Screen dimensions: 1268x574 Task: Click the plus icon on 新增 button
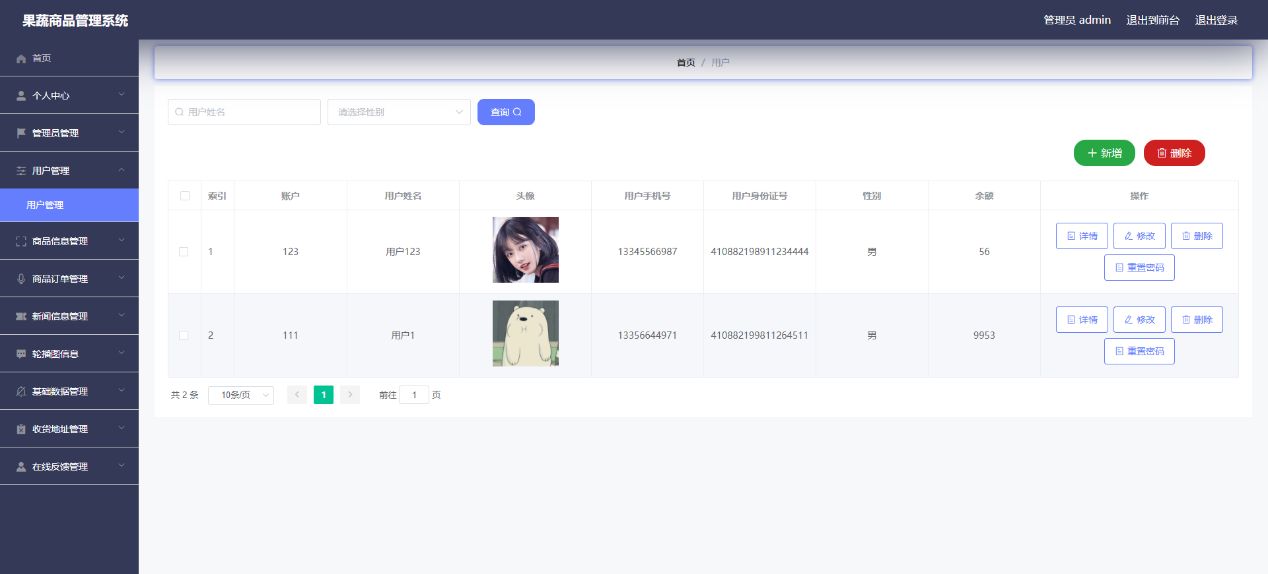tap(1092, 153)
